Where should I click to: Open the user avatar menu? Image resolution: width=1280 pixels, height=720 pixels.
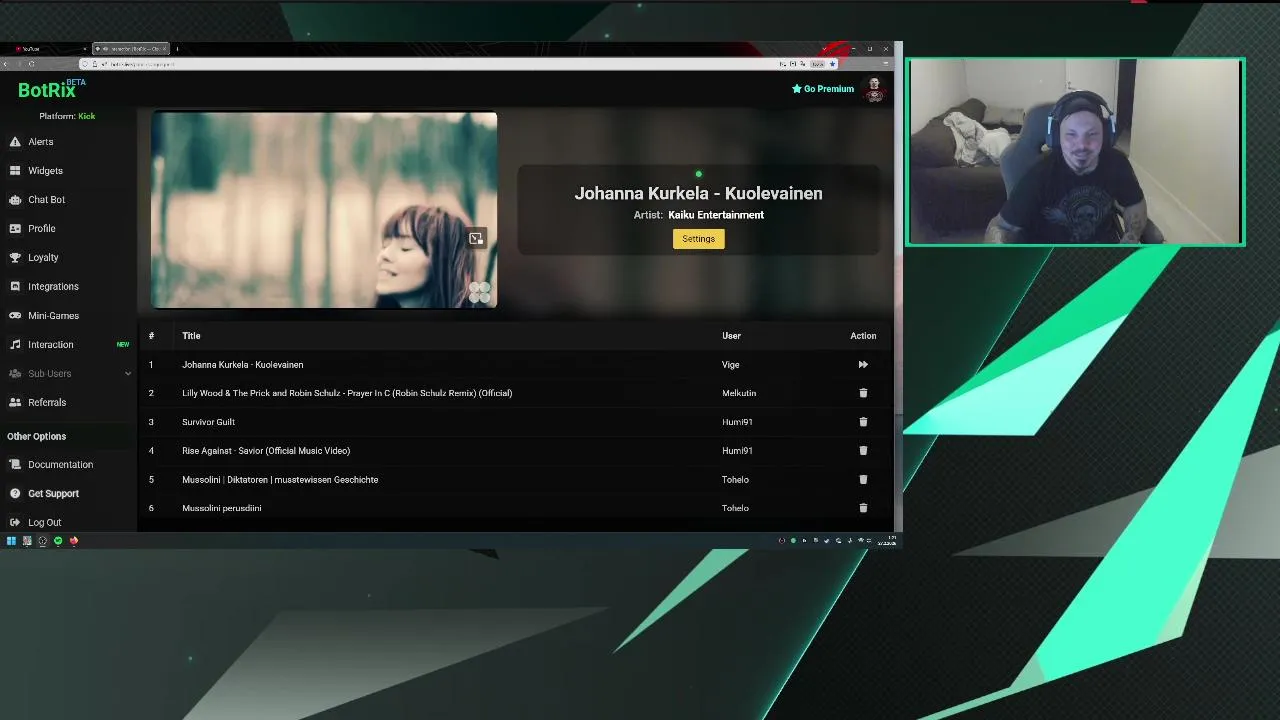875,89
